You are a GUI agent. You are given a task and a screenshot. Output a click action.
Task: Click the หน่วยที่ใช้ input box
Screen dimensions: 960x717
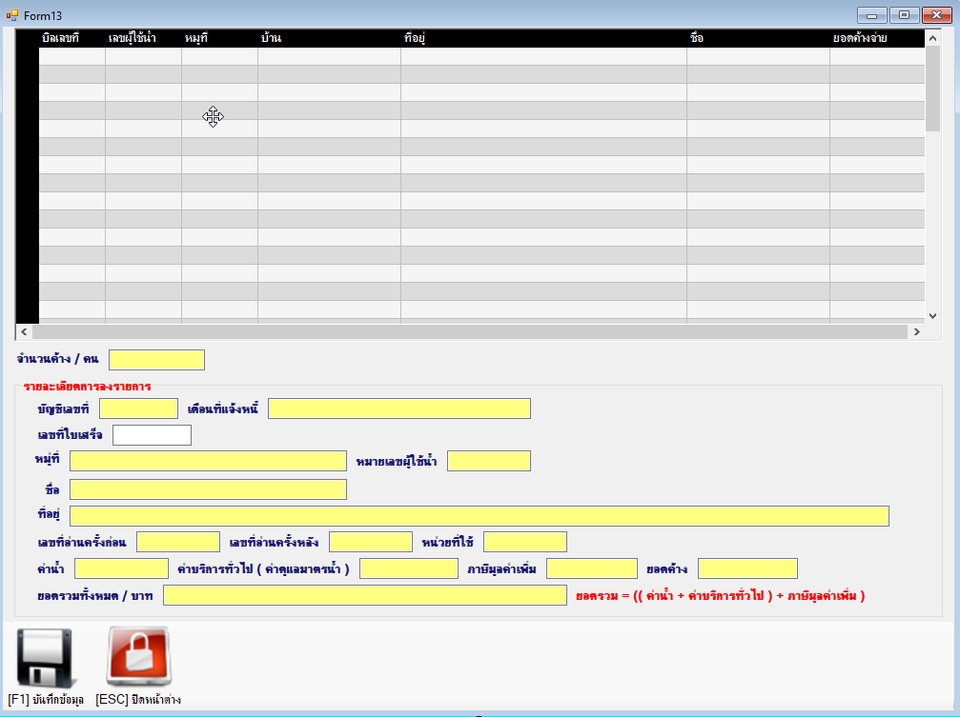[x=525, y=541]
